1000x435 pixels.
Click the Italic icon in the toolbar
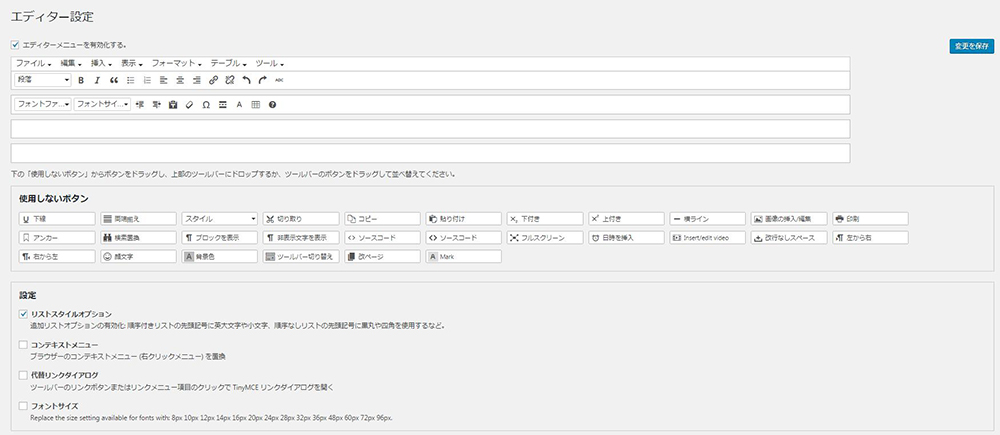click(97, 79)
